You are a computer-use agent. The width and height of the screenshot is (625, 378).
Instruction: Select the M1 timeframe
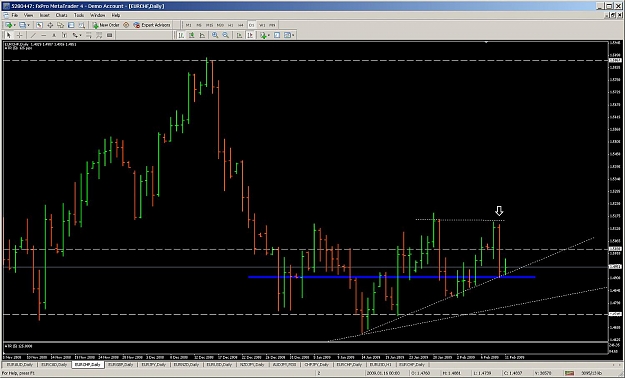189,25
